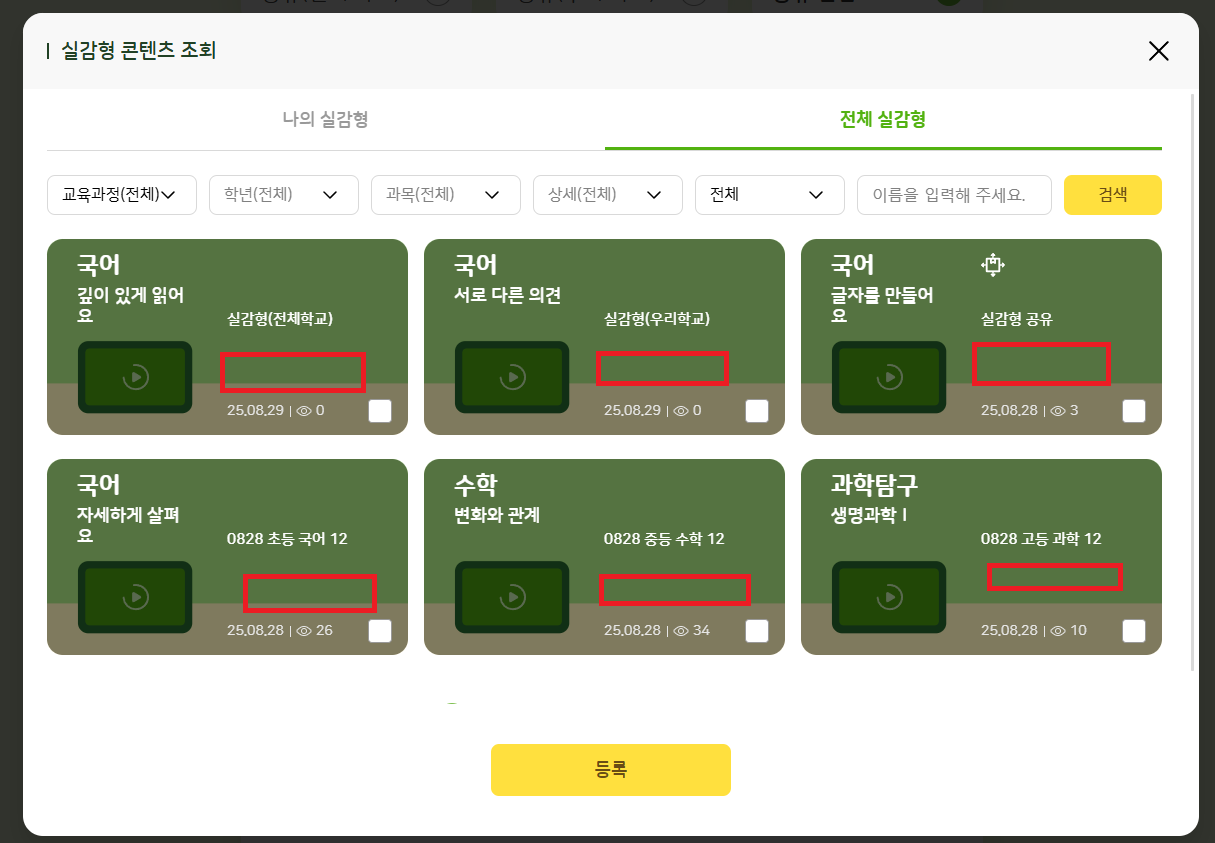Play the 깊이 있게 읽어요 content video
This screenshot has width=1215, height=843.
coord(135,377)
